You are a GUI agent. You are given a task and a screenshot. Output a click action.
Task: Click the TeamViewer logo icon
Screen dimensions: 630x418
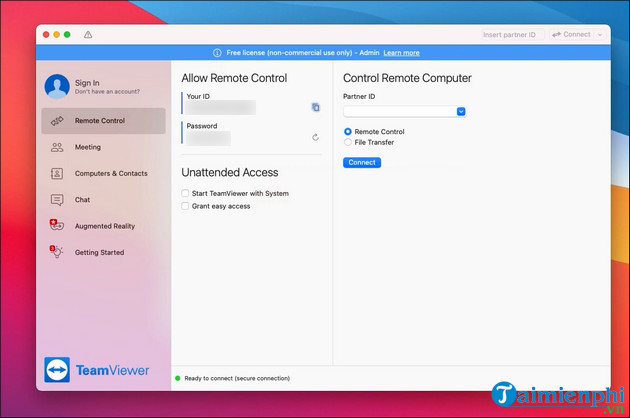point(57,370)
